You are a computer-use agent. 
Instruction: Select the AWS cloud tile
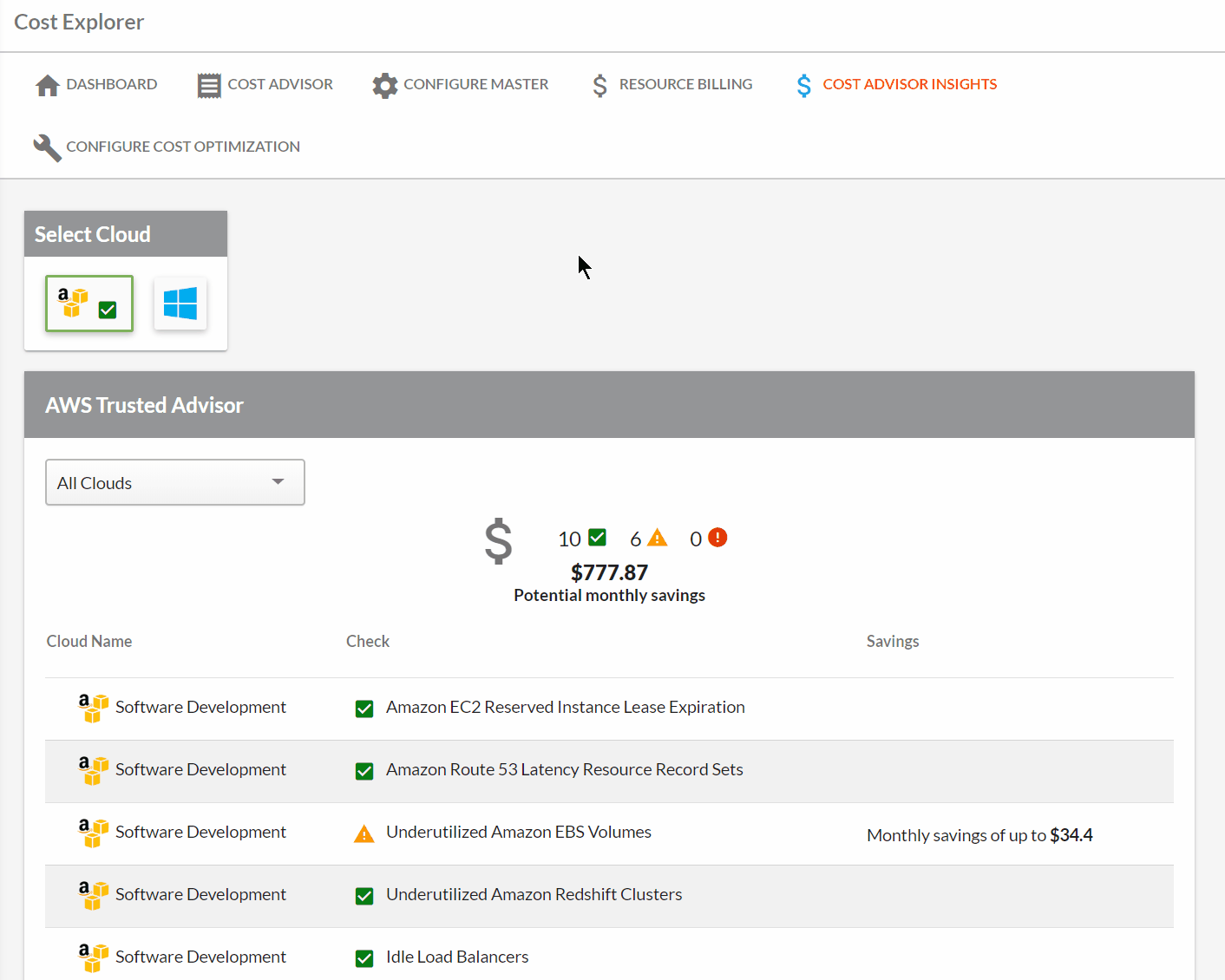[x=89, y=304]
